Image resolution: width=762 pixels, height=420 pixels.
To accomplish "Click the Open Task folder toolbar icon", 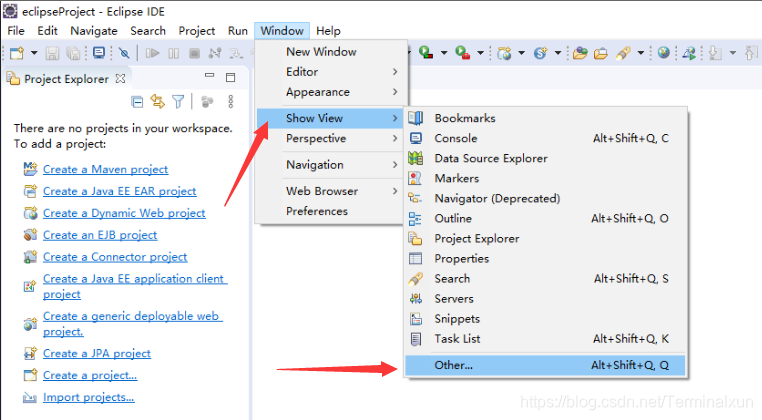I will tap(601, 52).
